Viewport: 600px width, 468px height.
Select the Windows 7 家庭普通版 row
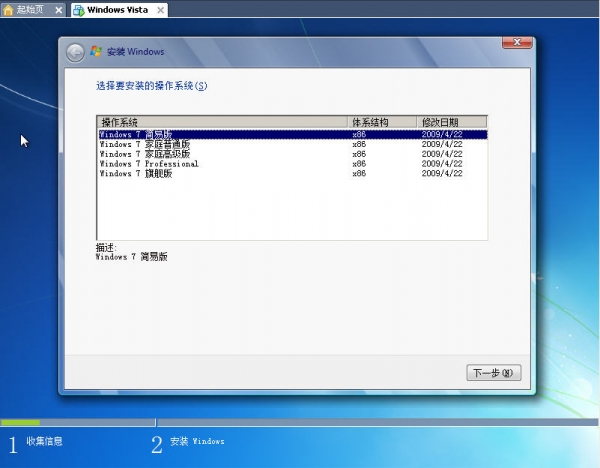point(293,144)
